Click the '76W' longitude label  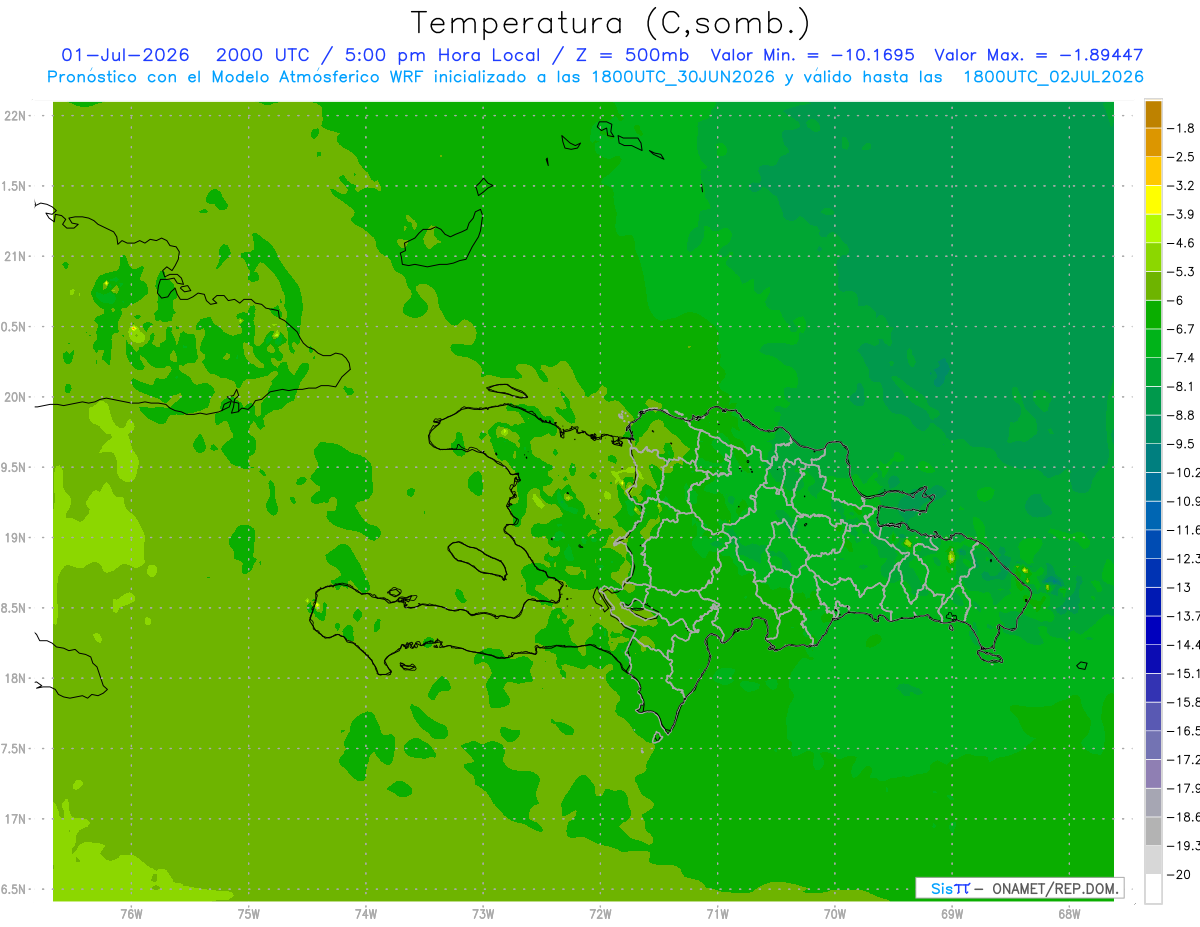pos(131,914)
